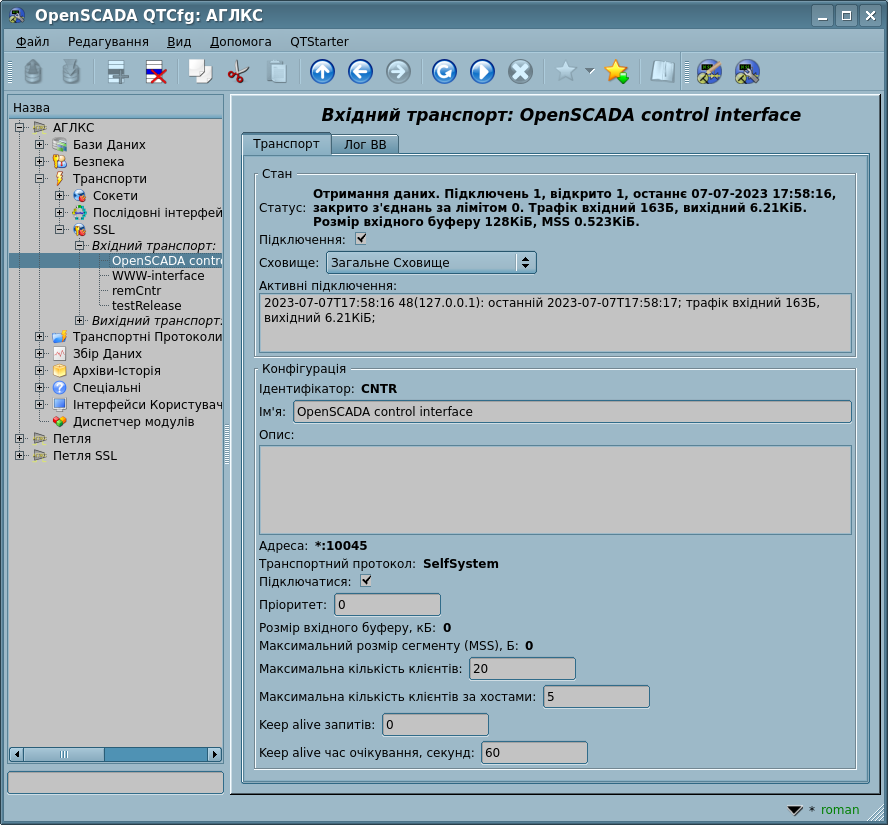Open the manual book icon in toolbar
Viewport: 888px width, 825px height.
pos(662,72)
